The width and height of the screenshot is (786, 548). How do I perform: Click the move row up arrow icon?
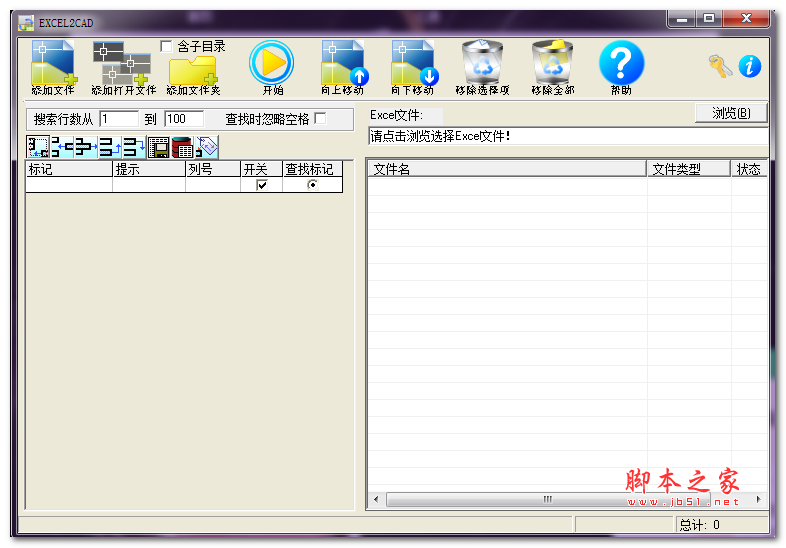[x=110, y=147]
